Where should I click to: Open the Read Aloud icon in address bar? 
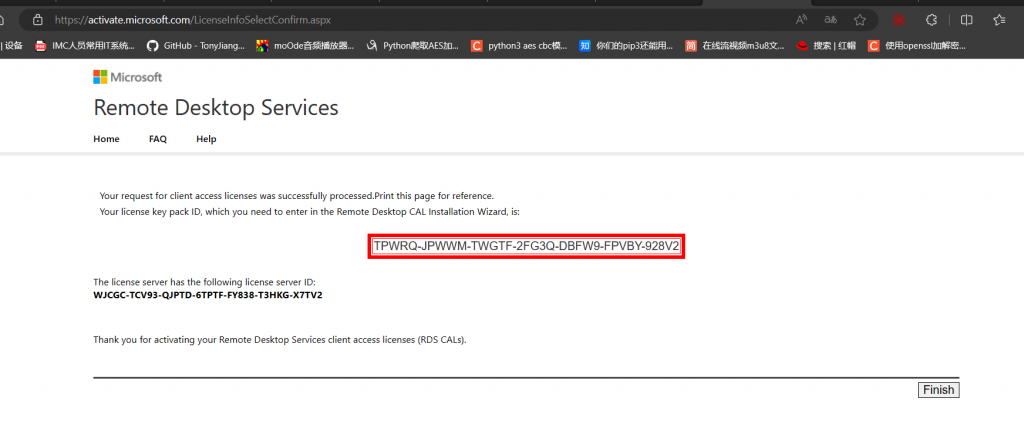coord(801,19)
